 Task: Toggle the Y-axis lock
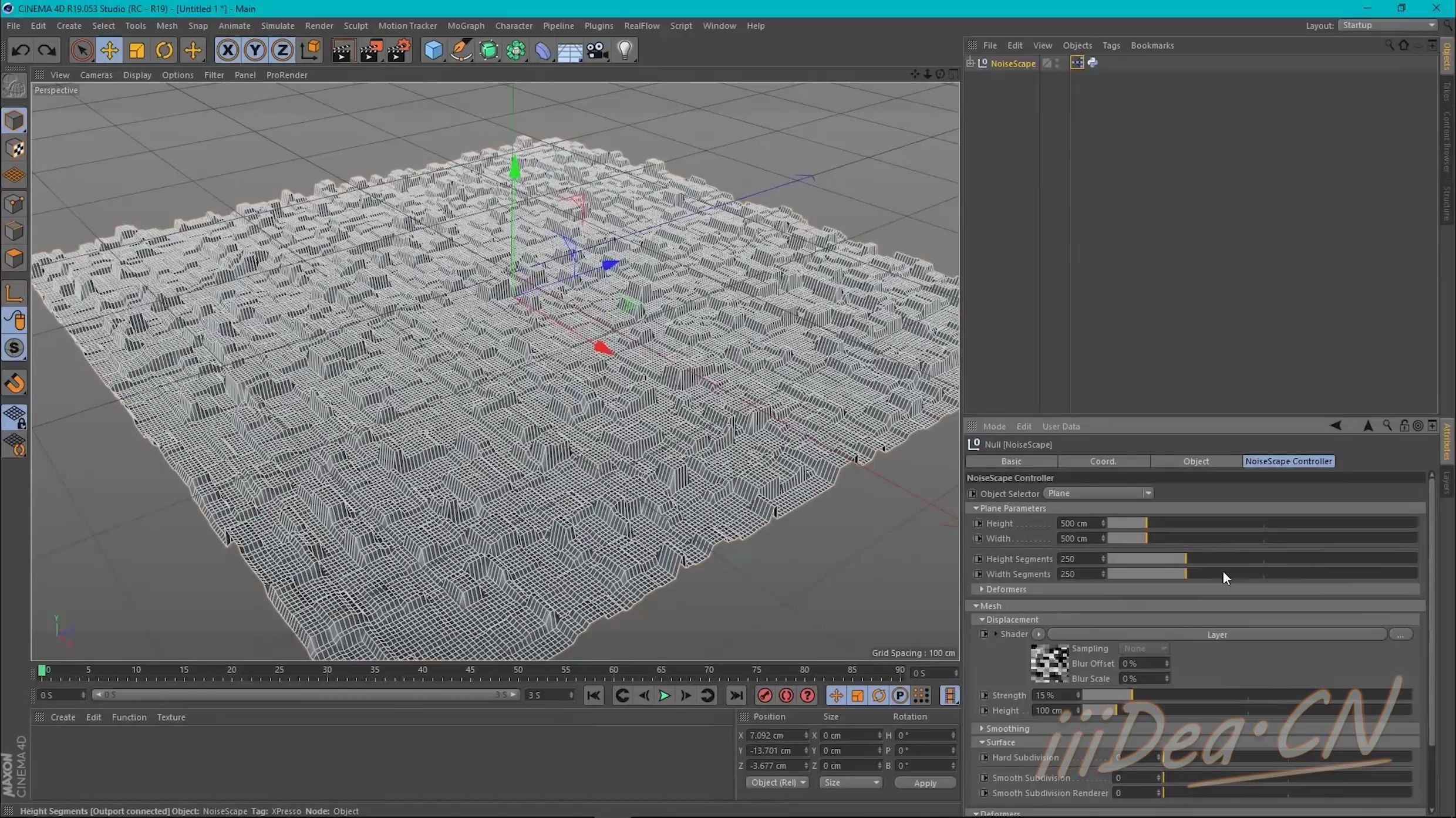click(254, 50)
